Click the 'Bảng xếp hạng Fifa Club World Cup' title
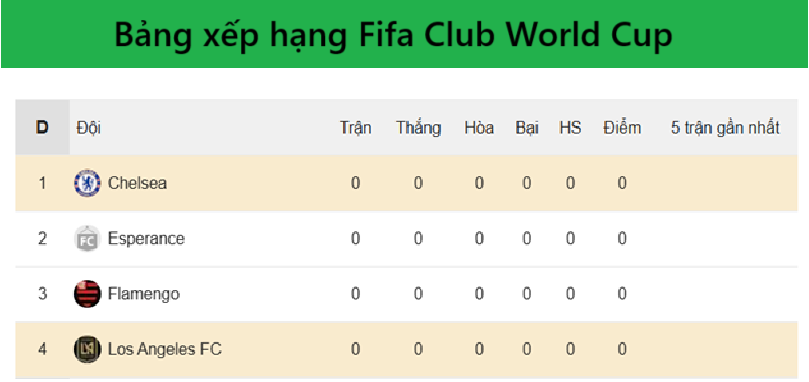Viewport: 809px width, 382px height. [393, 35]
